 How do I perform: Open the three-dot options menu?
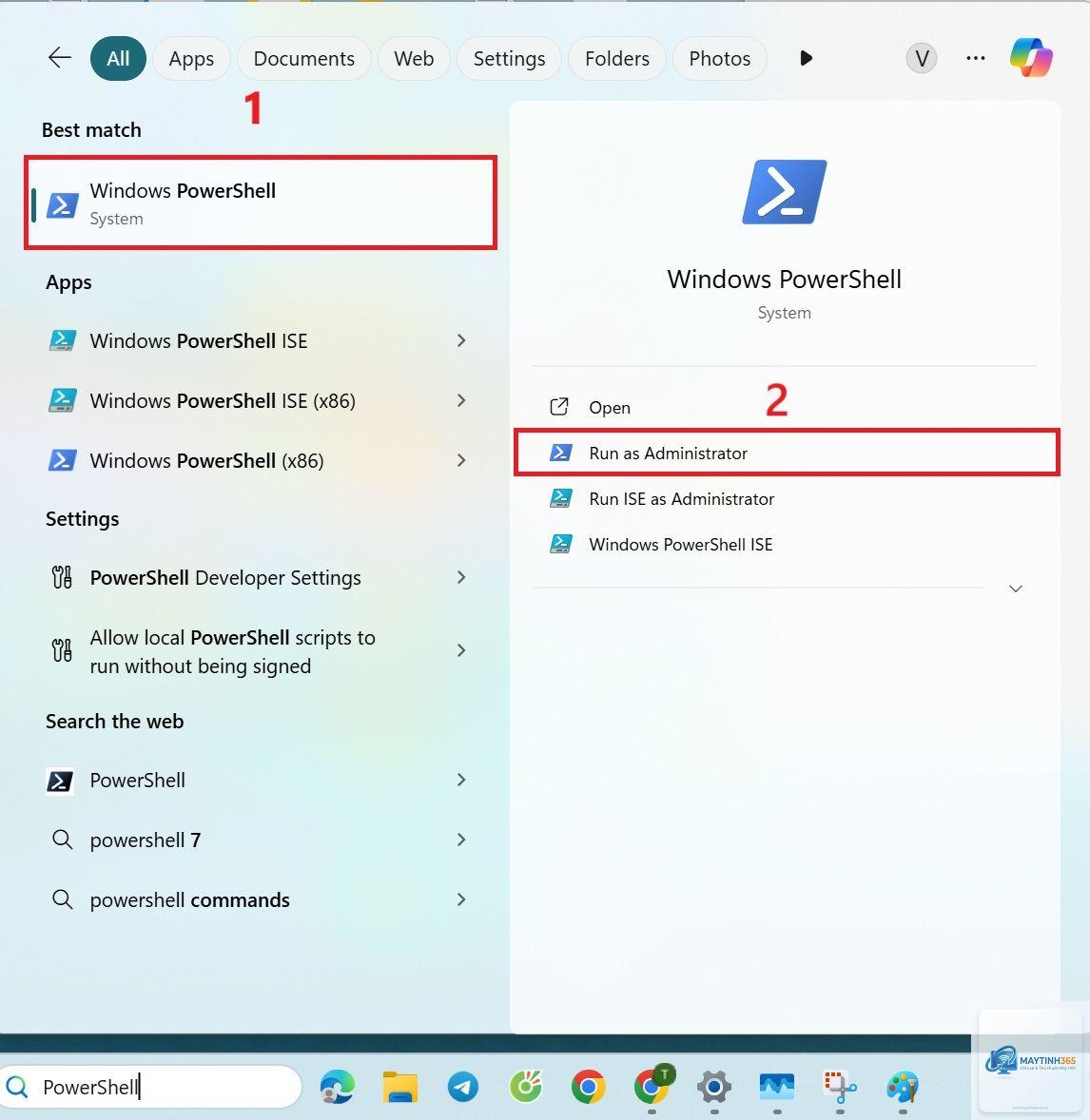click(975, 59)
